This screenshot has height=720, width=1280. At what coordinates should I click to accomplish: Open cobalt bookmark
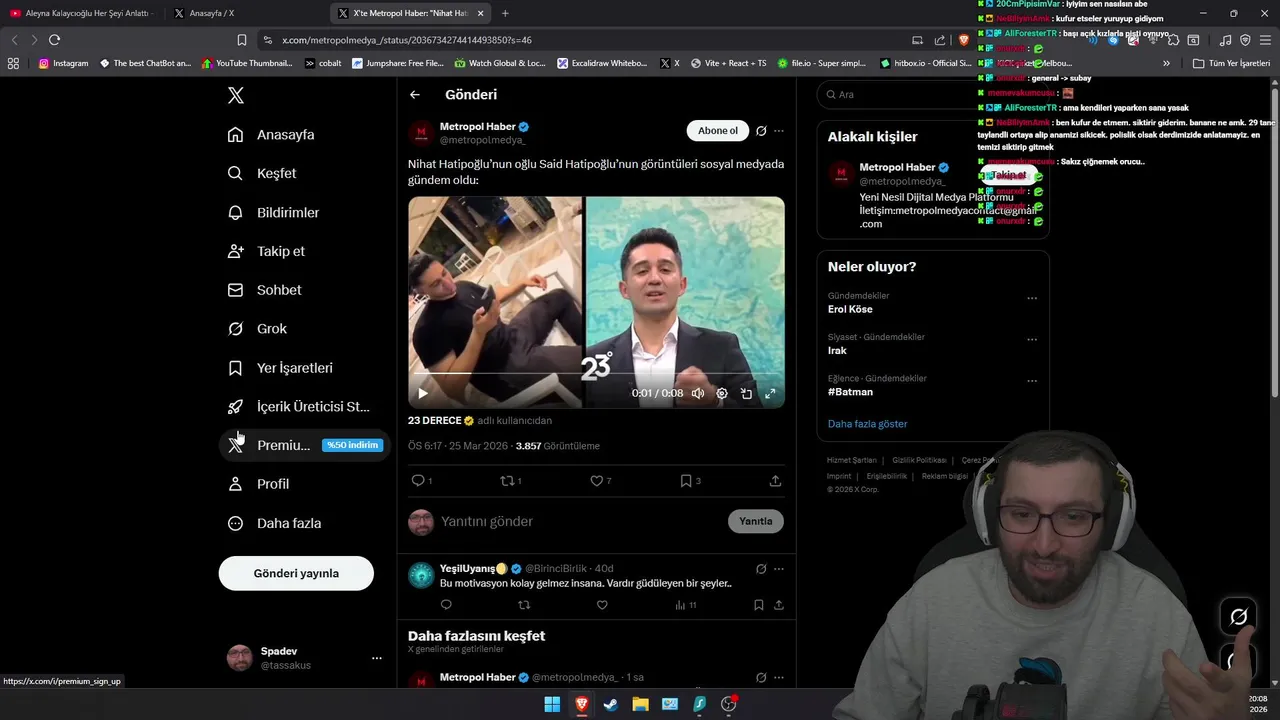323,63
